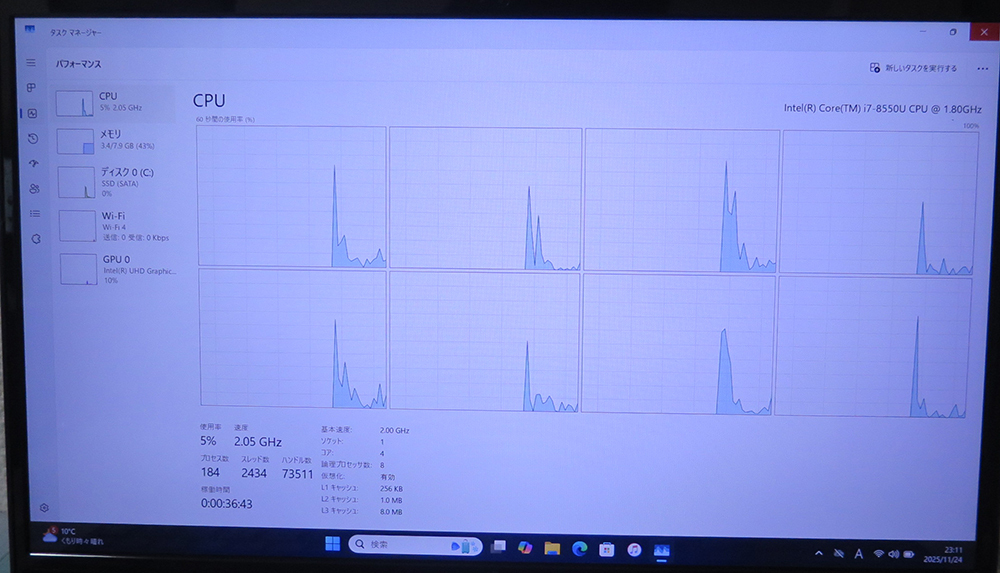Select the Performance page icon in sidebar
This screenshot has height=573, width=1000.
pyautogui.click(x=33, y=113)
